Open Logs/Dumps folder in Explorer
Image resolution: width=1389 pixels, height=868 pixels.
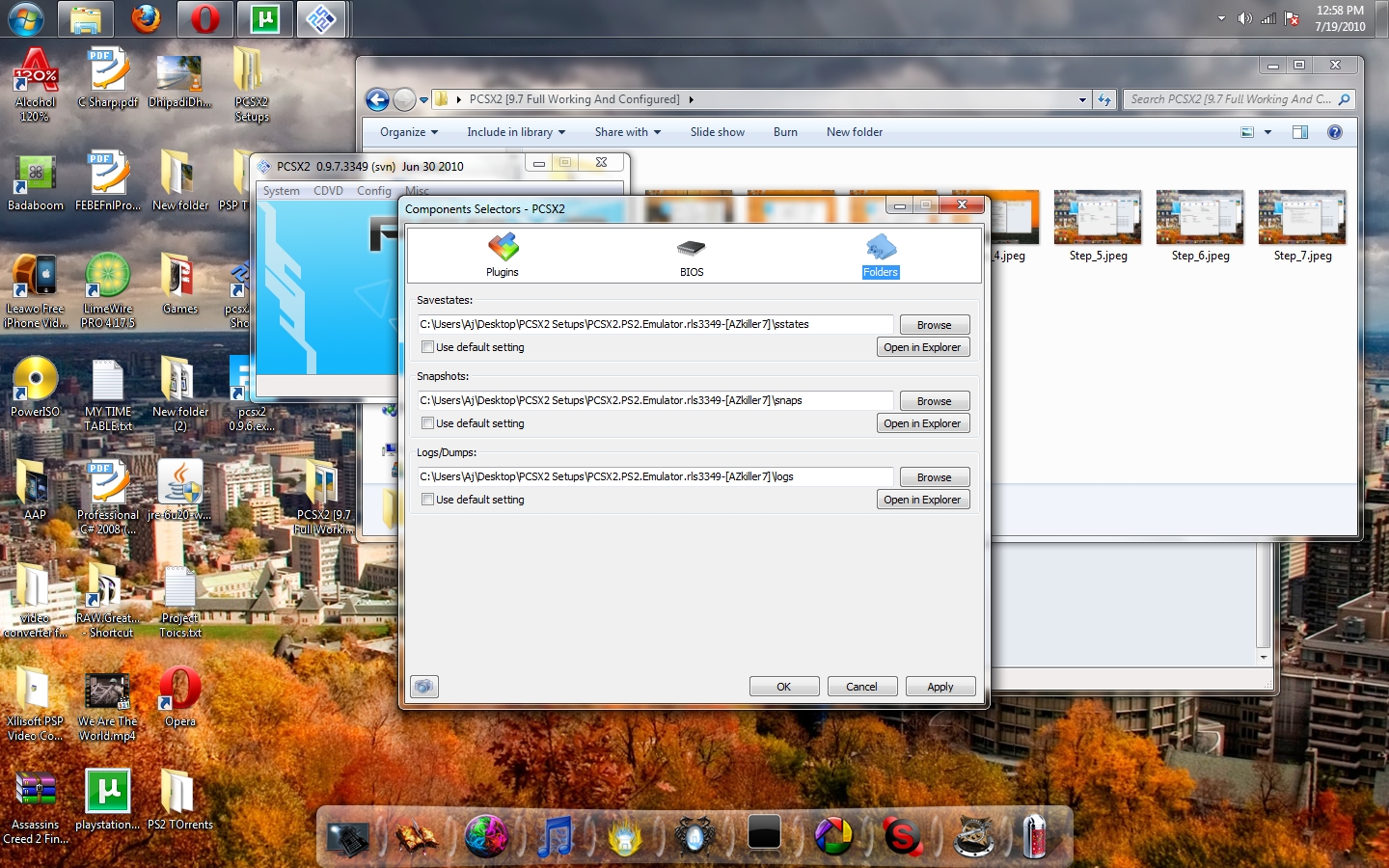(x=922, y=500)
